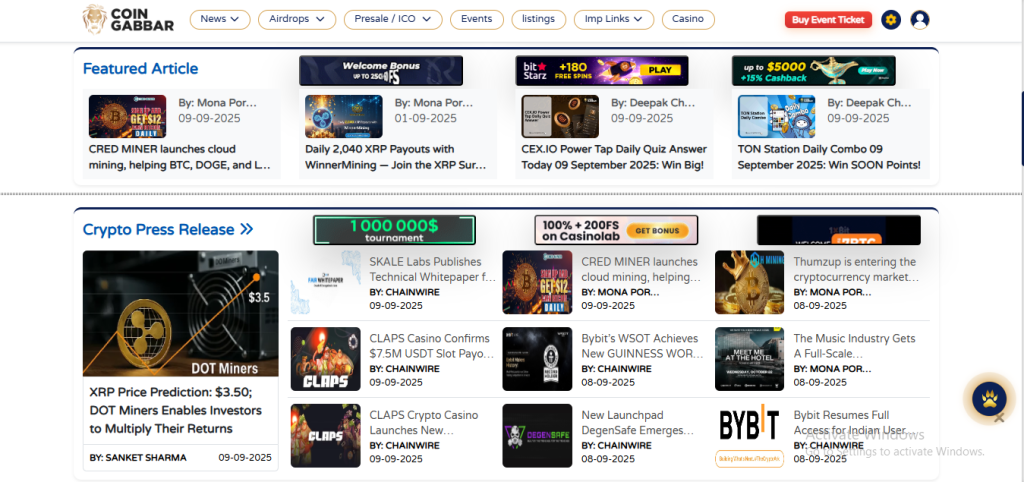This screenshot has width=1024, height=482.
Task: Open the CLAPS Casino $7.5M payout thumbnail
Action: (x=325, y=359)
